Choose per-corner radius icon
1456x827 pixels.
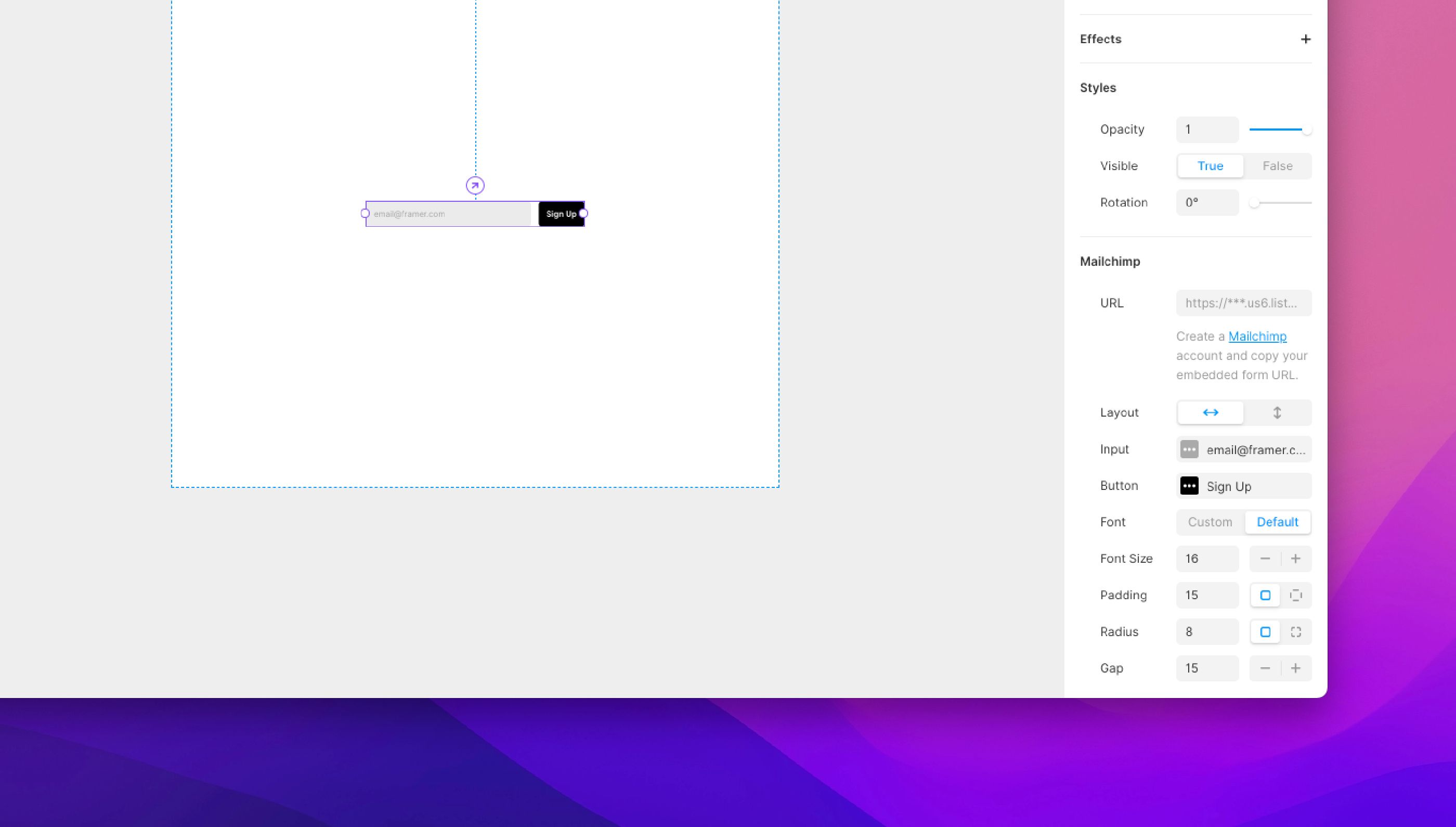pos(1296,631)
